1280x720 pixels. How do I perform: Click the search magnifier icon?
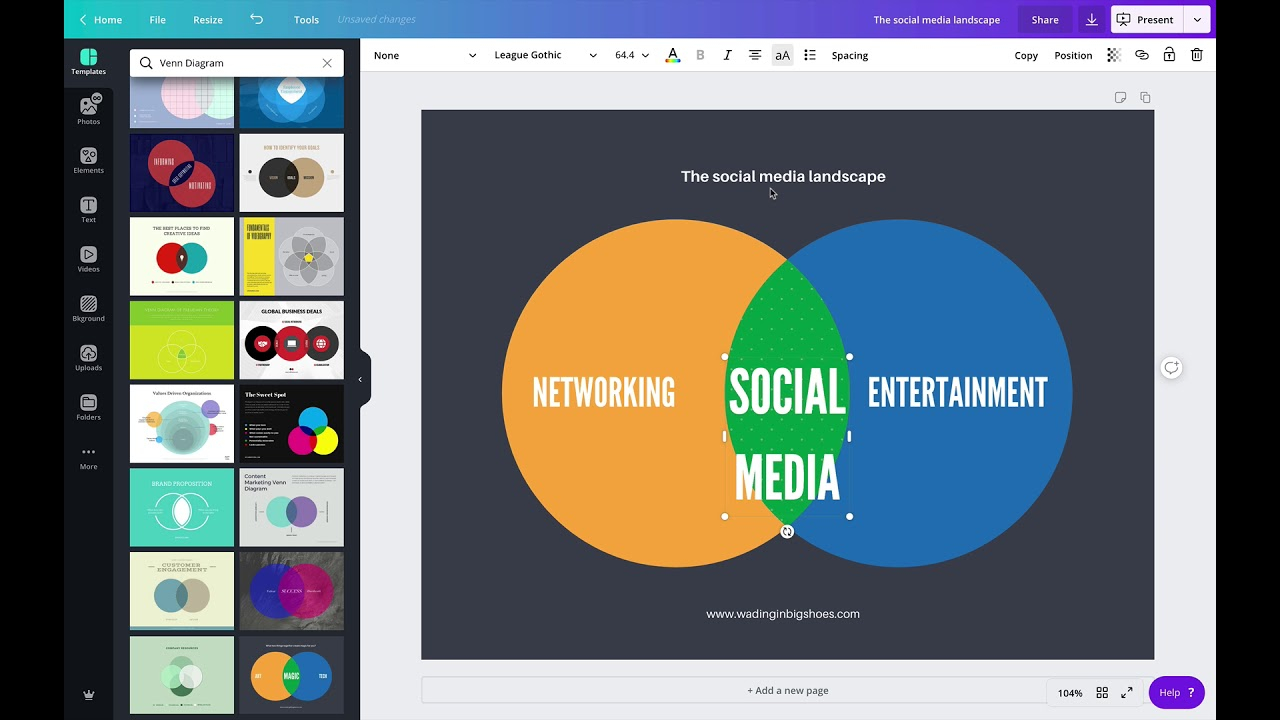coord(146,63)
